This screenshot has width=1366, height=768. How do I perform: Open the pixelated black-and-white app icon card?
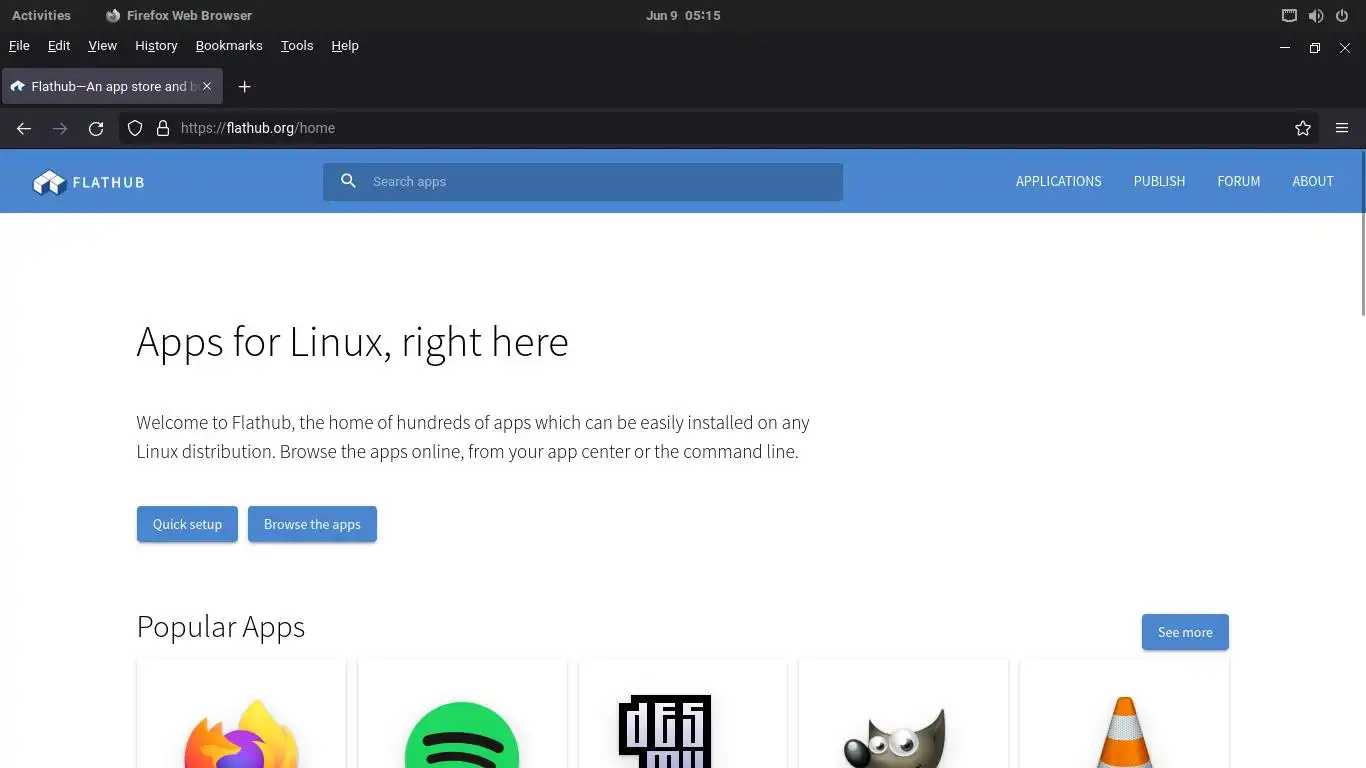coord(683,714)
